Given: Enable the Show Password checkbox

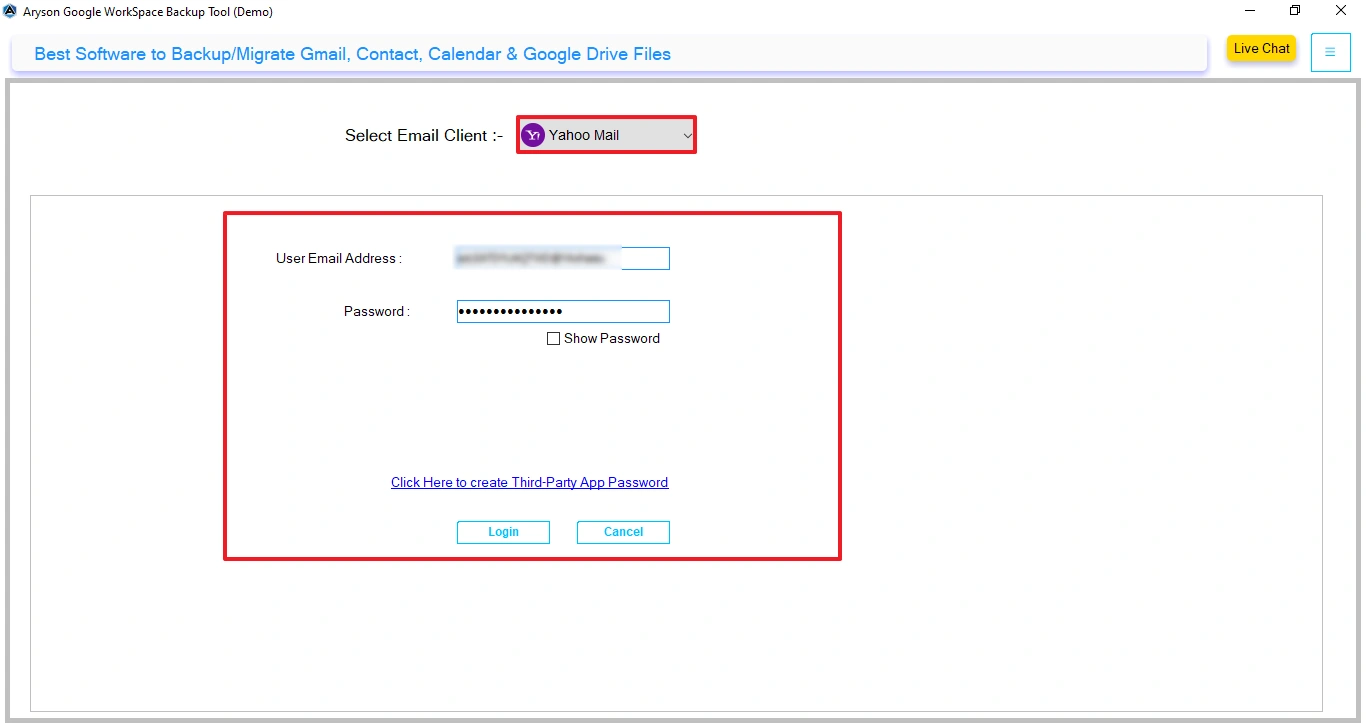Looking at the screenshot, I should (553, 338).
